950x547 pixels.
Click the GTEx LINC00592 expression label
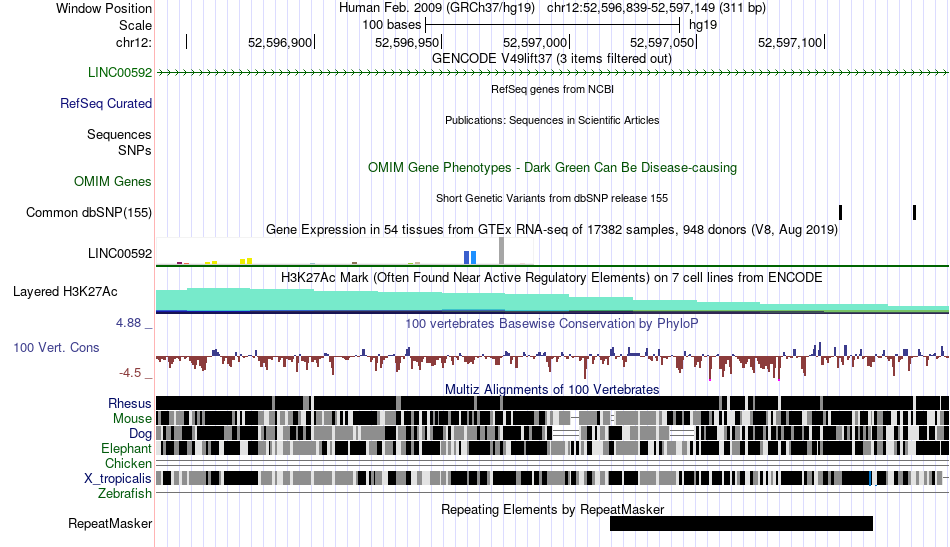coord(120,254)
